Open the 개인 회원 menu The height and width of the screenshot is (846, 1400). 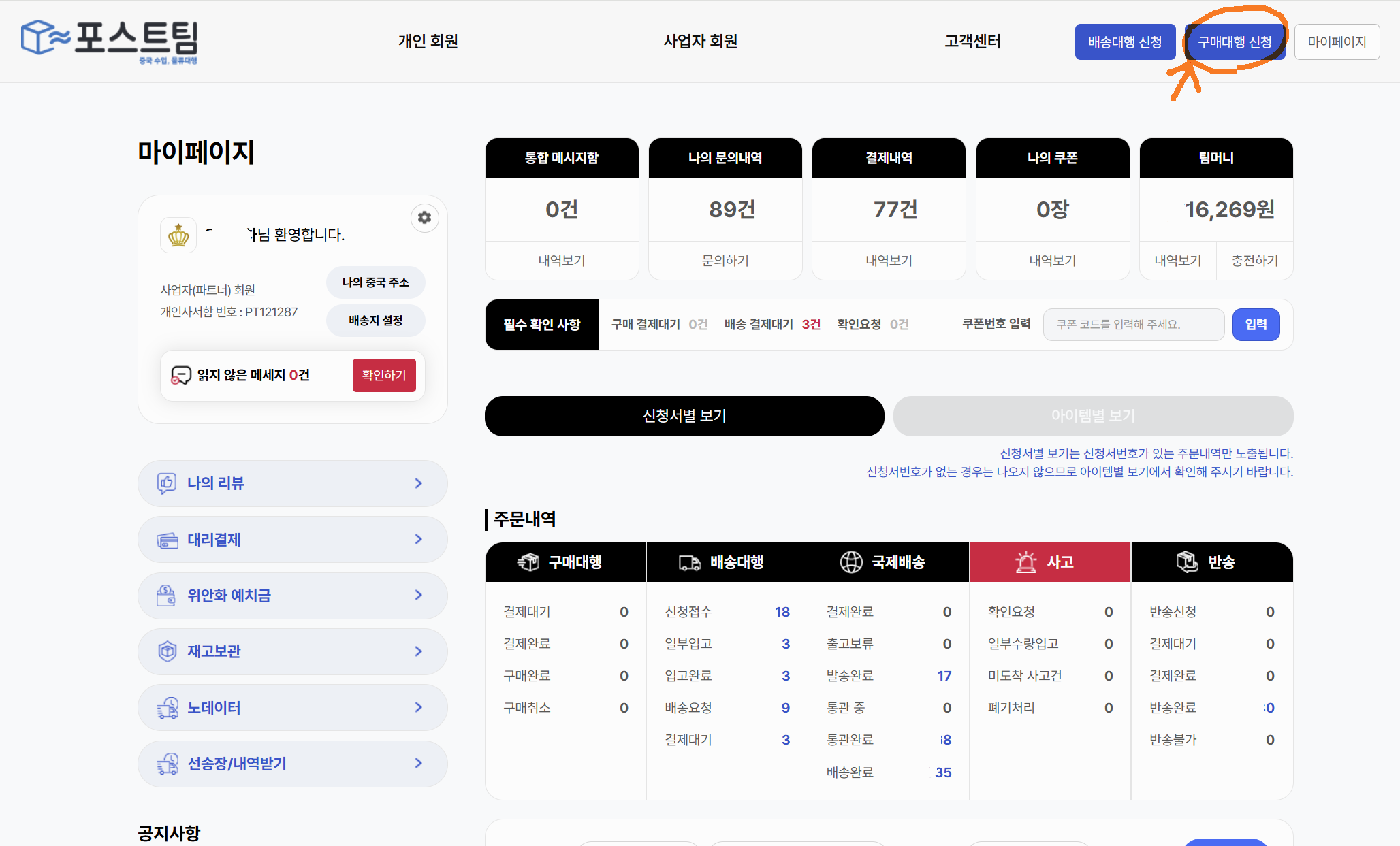point(428,42)
